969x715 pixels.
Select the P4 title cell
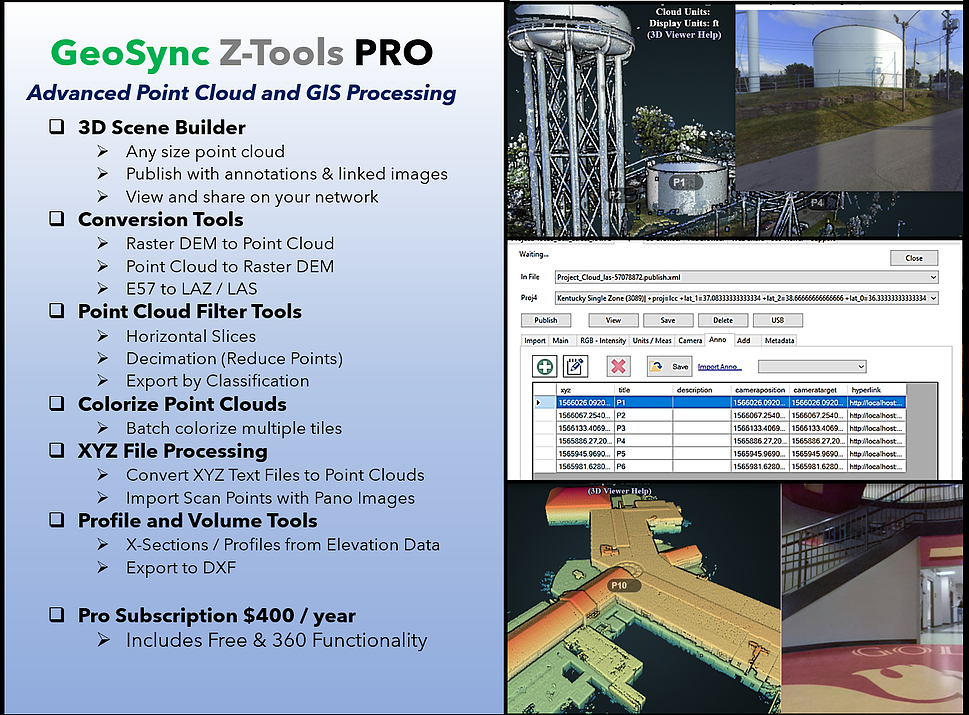pyautogui.click(x=643, y=441)
